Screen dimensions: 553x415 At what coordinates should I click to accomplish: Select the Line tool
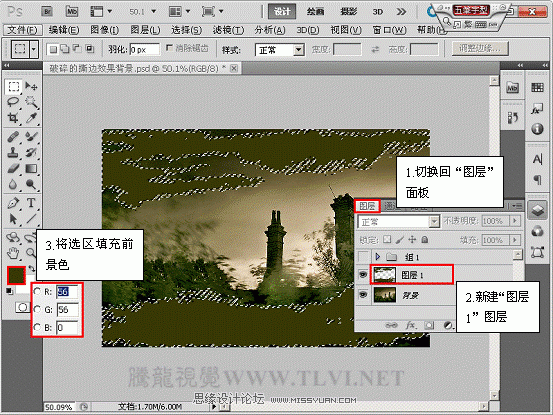tap(31, 219)
